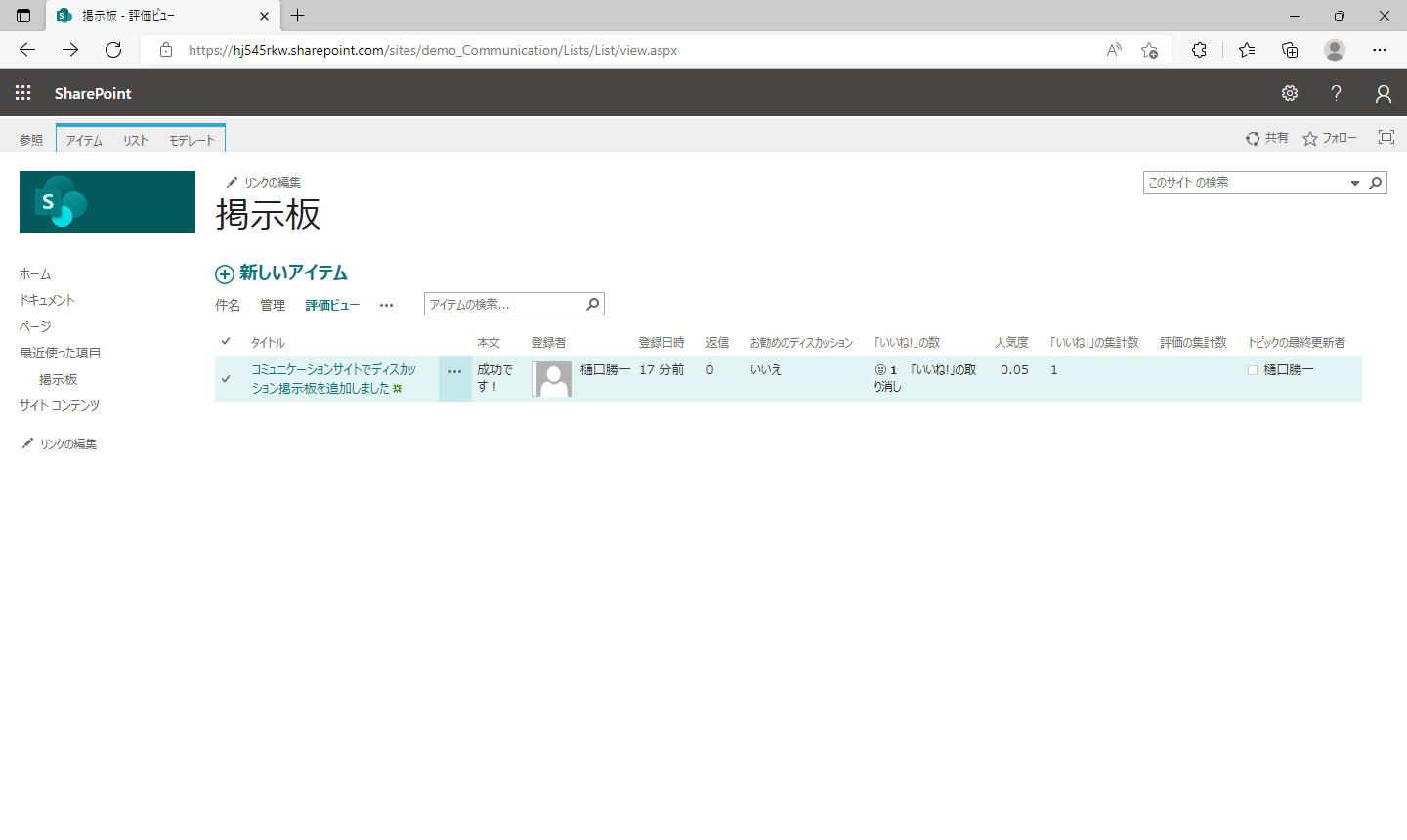The height and width of the screenshot is (840, 1407).
Task: Sort by the タイトル column header
Action: [x=268, y=343]
